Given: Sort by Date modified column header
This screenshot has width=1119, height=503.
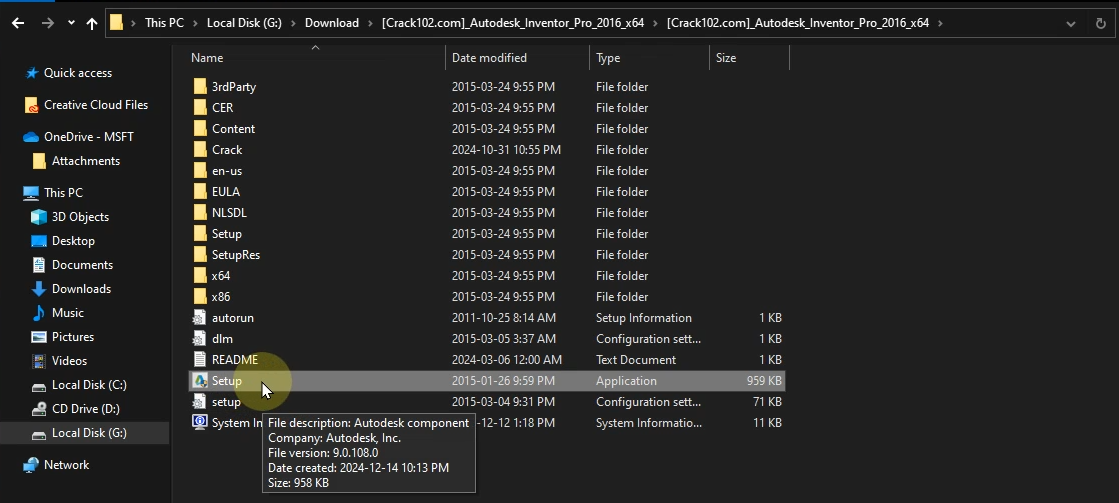Looking at the screenshot, I should (x=489, y=58).
